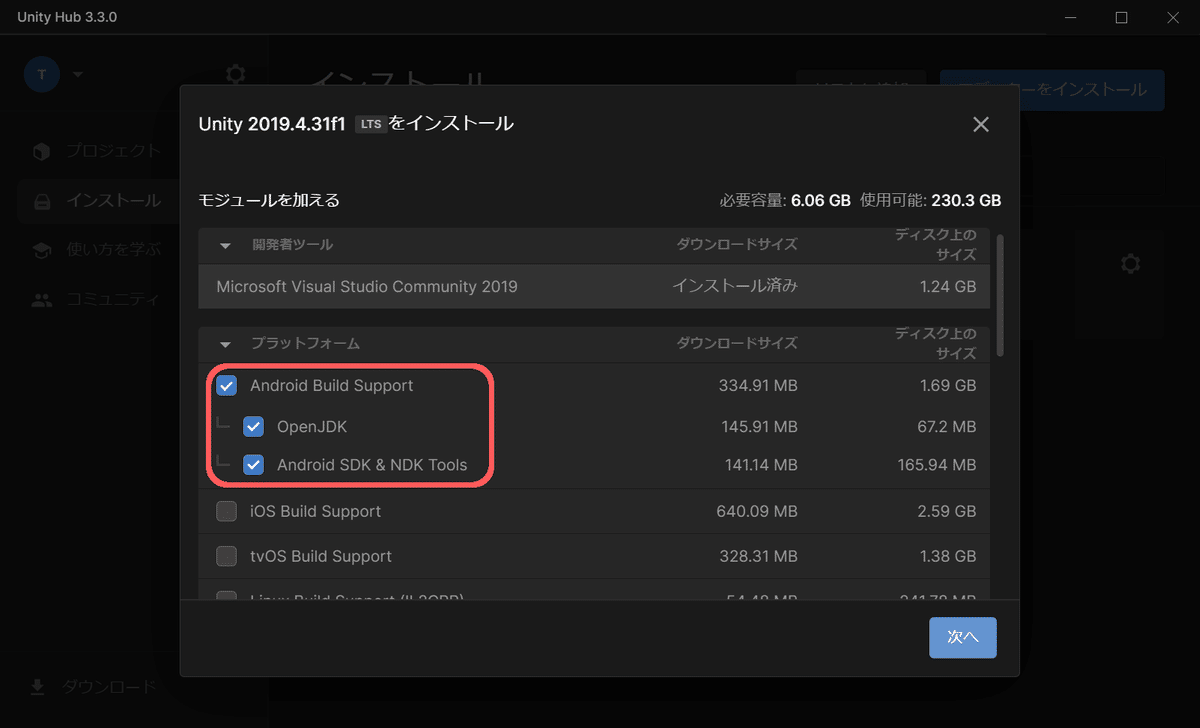This screenshot has height=728, width=1200.
Task: Close the Unity install dialog with X
Action: [x=980, y=124]
